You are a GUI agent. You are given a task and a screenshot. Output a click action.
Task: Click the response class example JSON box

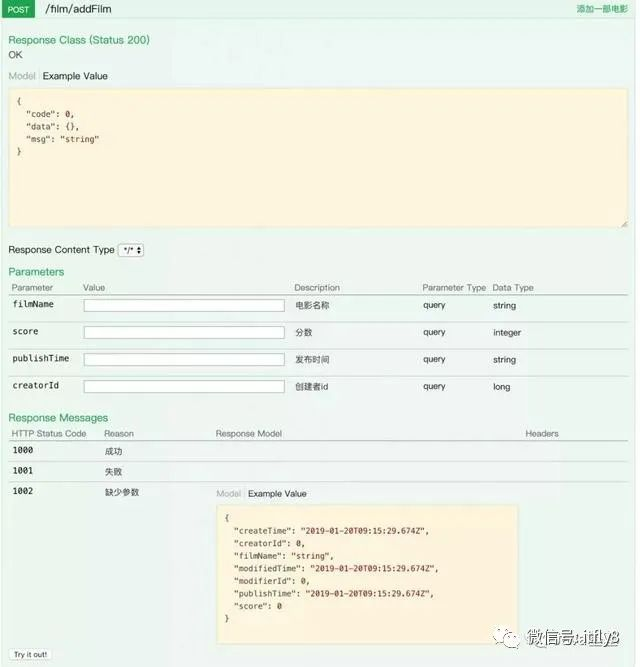point(318,158)
